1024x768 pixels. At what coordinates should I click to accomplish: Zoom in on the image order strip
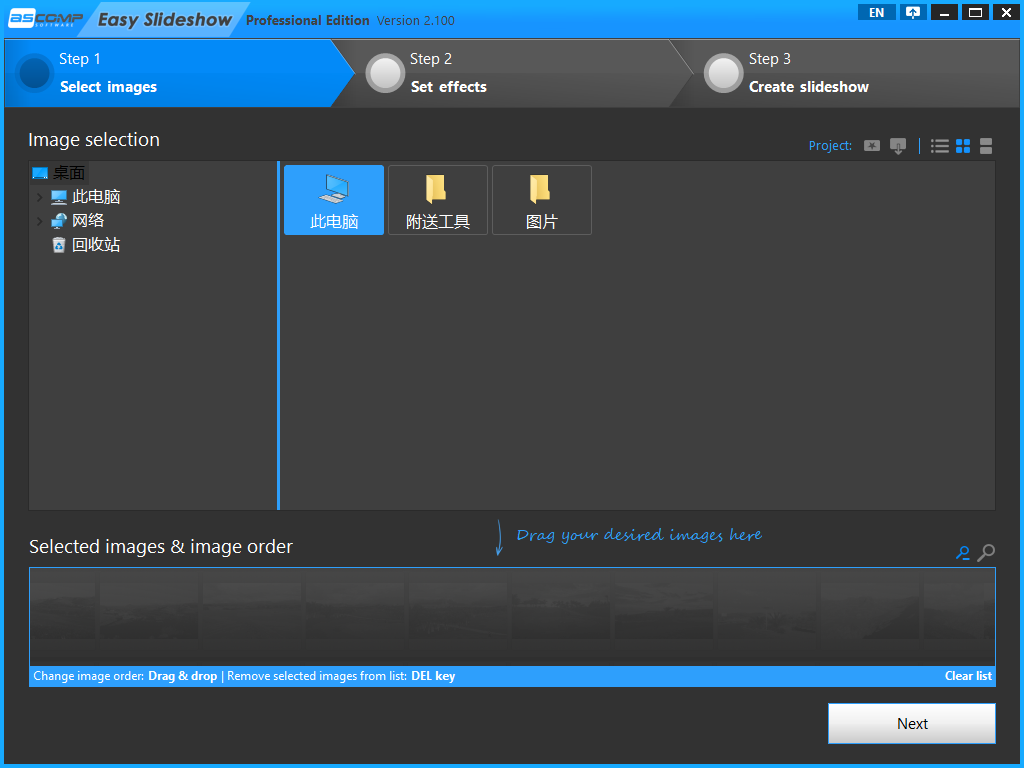pos(986,552)
